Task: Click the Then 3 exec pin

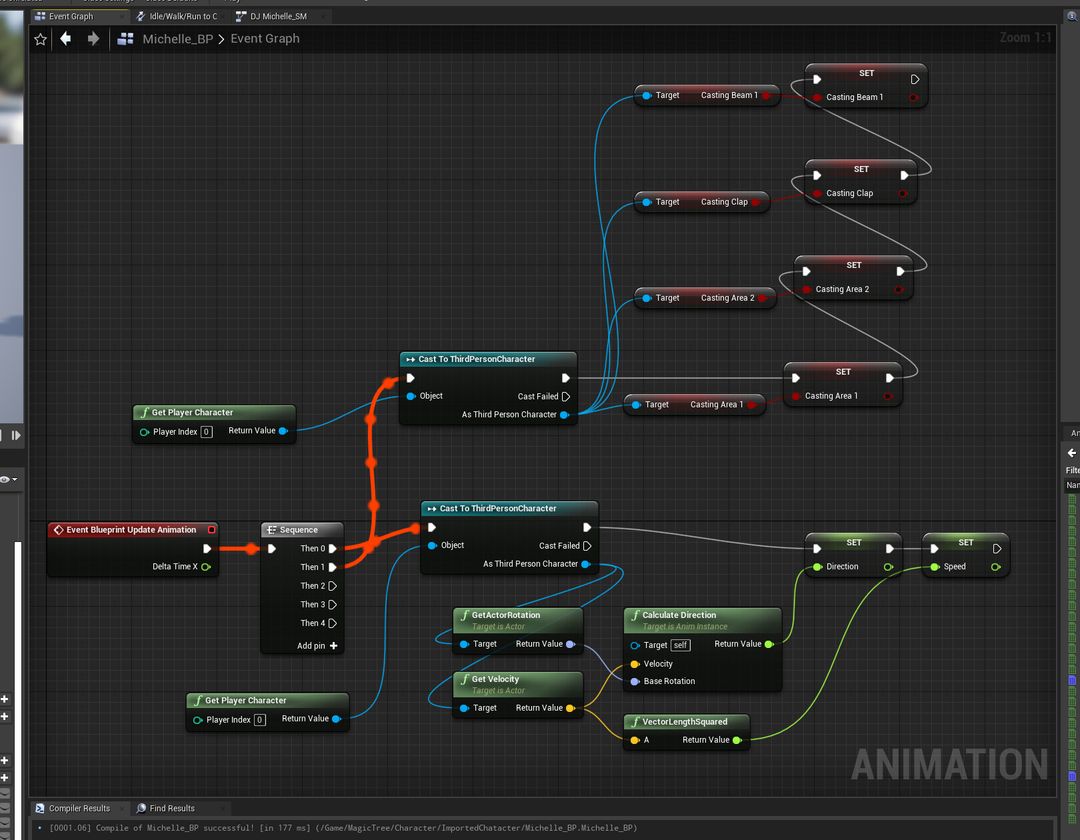Action: pyautogui.click(x=333, y=605)
